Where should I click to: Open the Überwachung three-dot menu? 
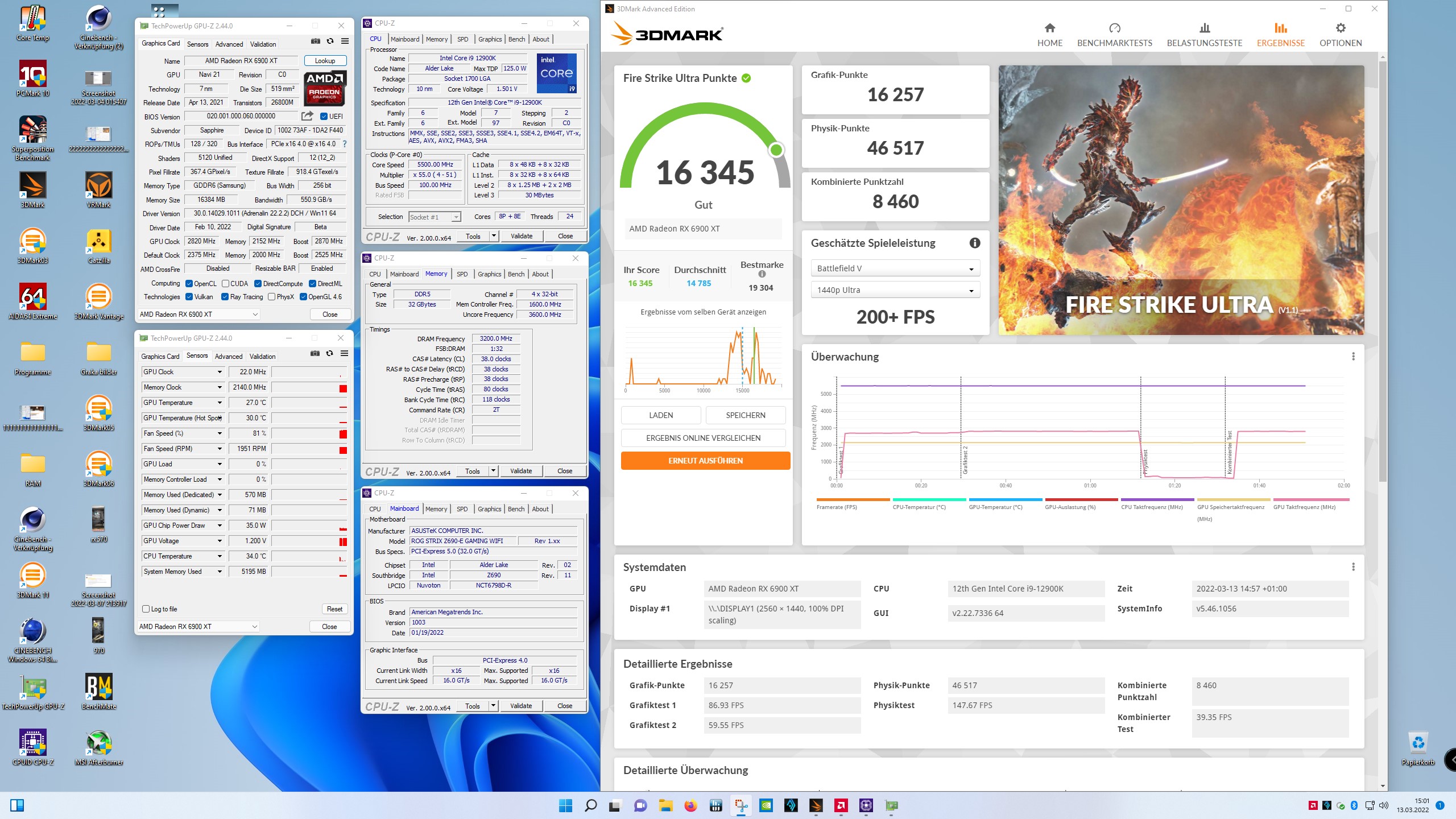coord(1353,357)
